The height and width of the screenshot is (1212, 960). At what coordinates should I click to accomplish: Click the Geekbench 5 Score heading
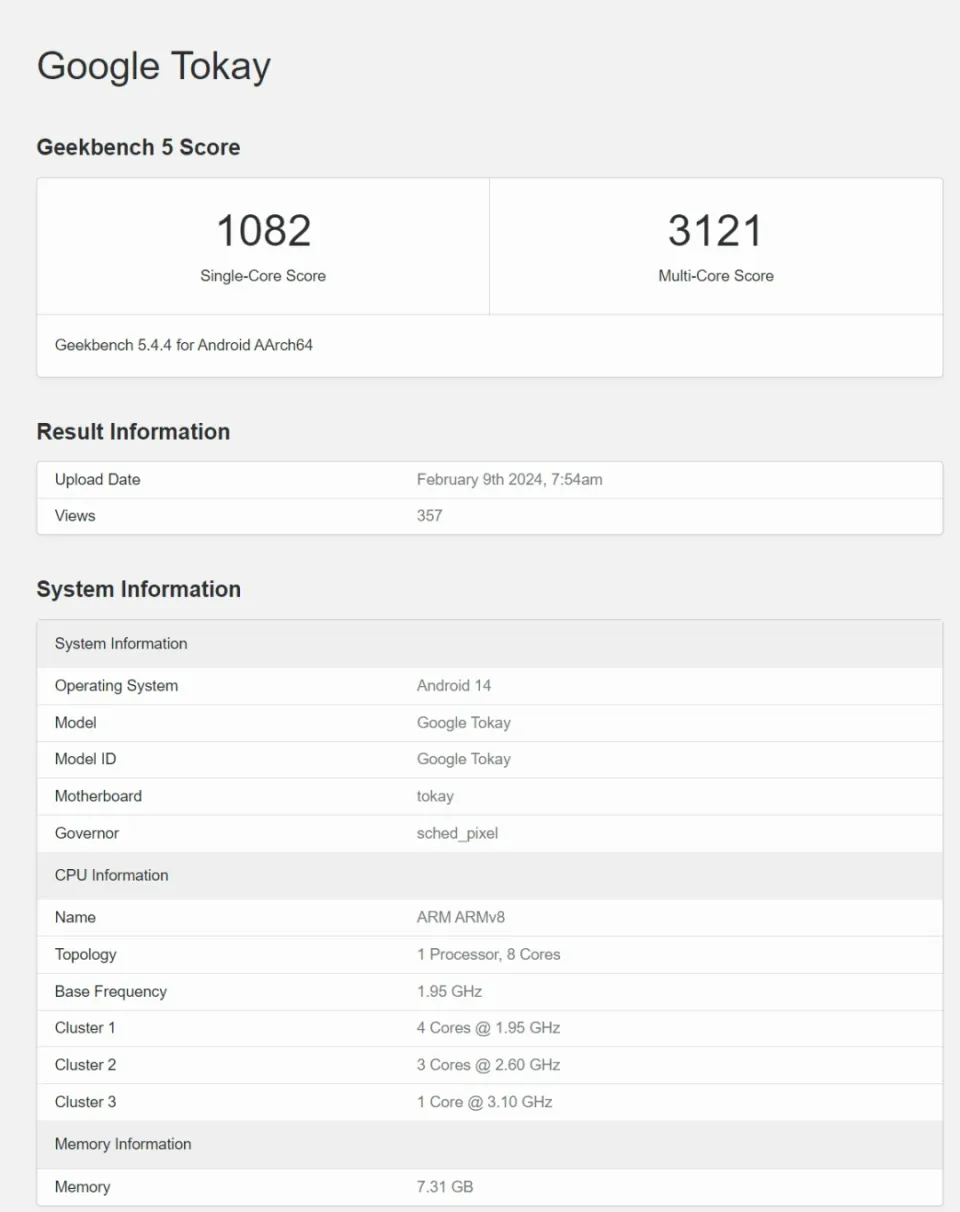[138, 147]
